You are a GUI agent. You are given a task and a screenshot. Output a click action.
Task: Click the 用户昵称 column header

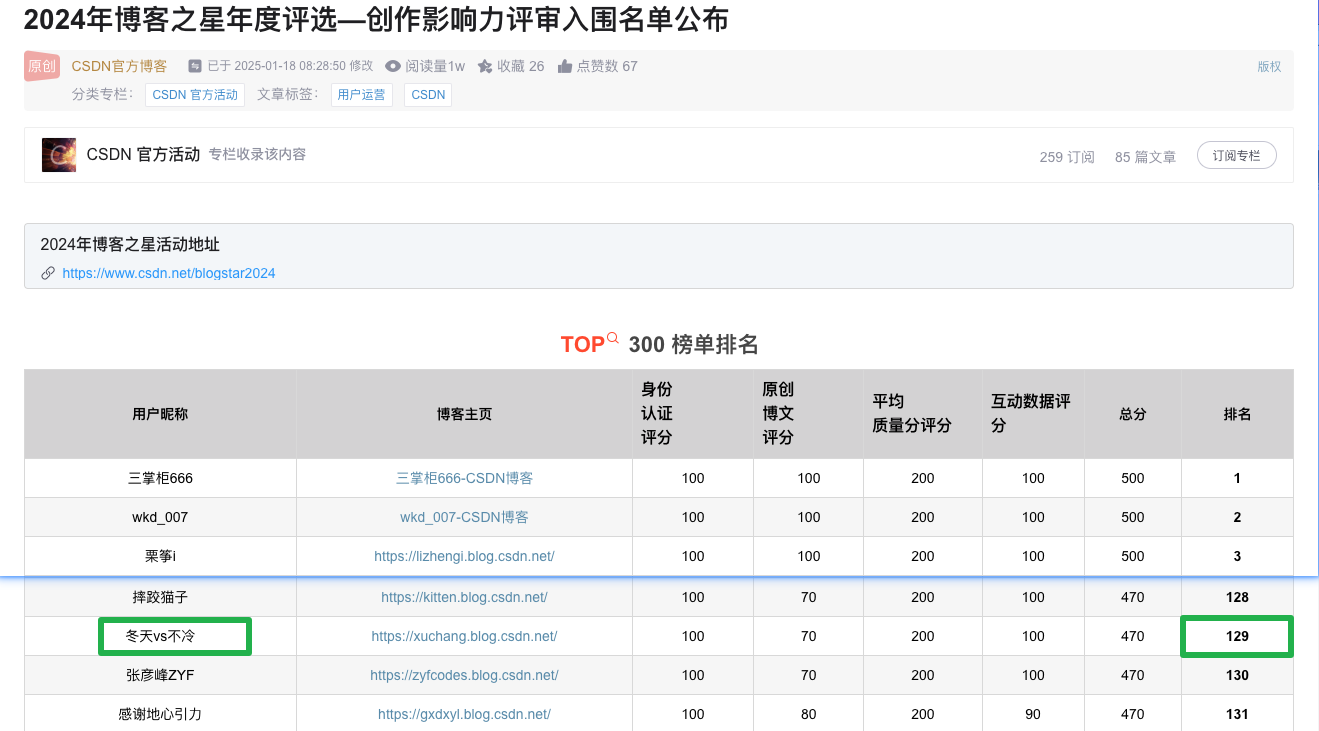tap(160, 414)
